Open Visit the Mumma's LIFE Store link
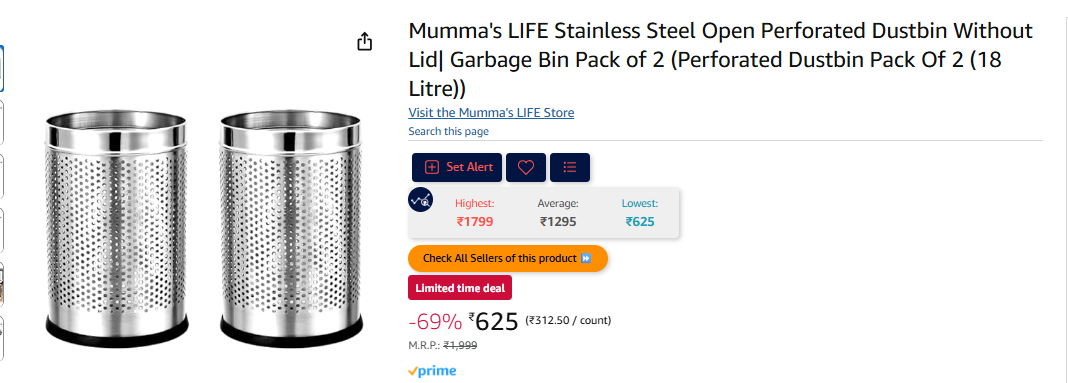 click(x=491, y=112)
